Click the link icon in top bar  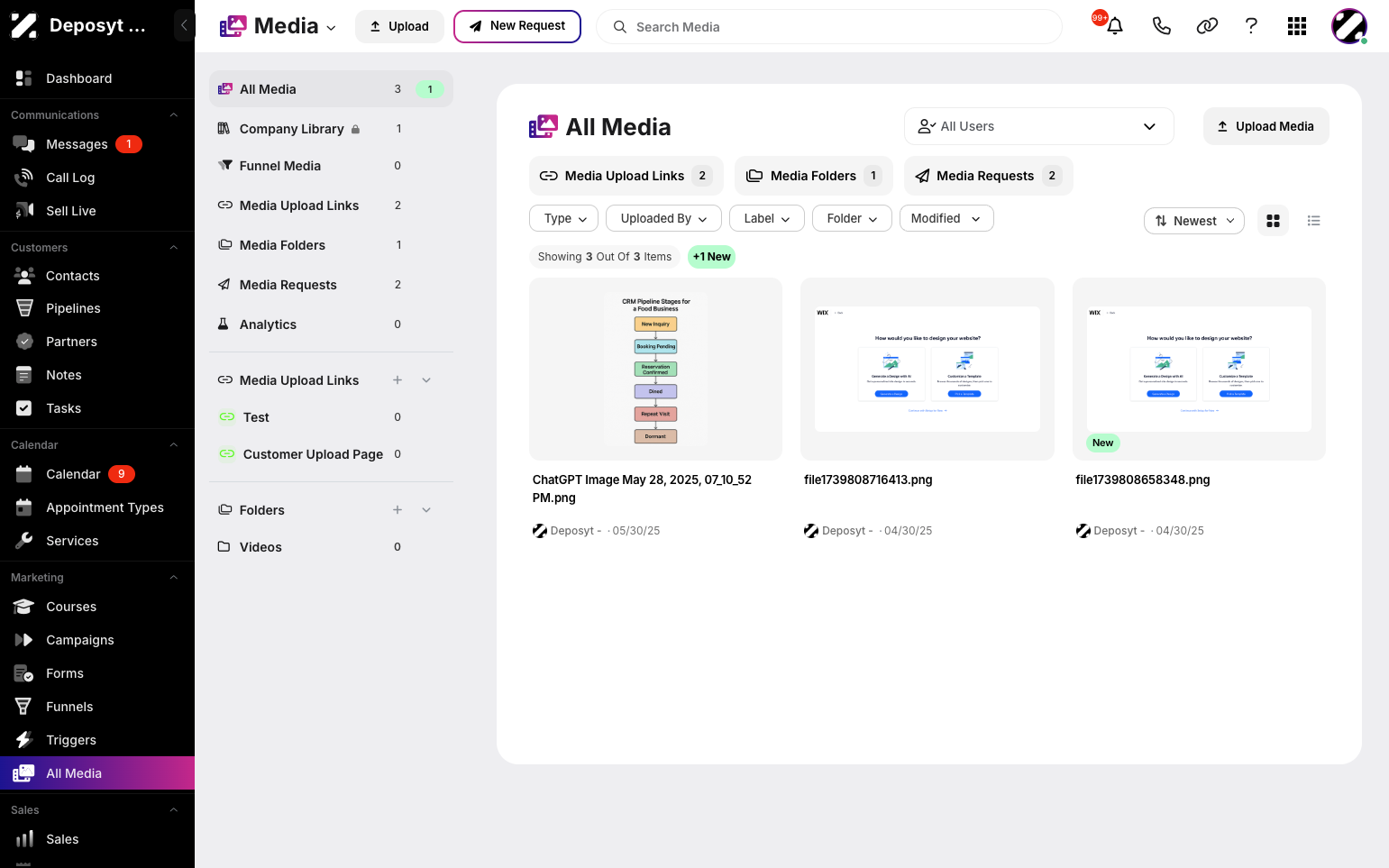pyautogui.click(x=1207, y=26)
